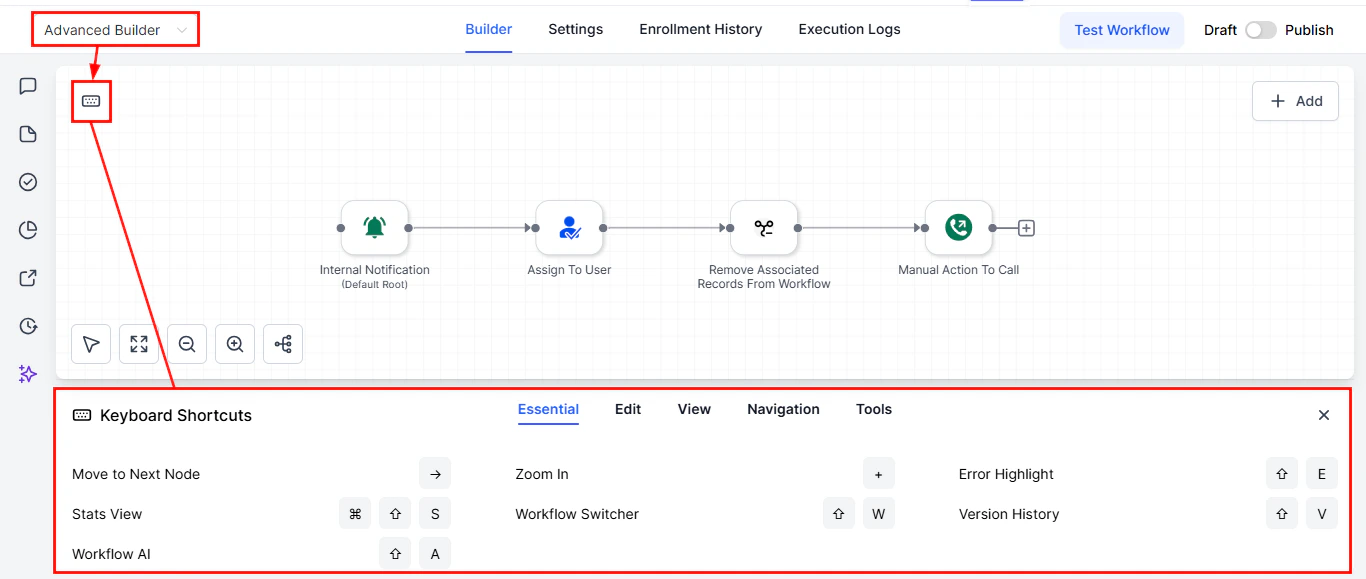1366x579 pixels.
Task: Select the Tools shortcuts tab
Action: [874, 409]
